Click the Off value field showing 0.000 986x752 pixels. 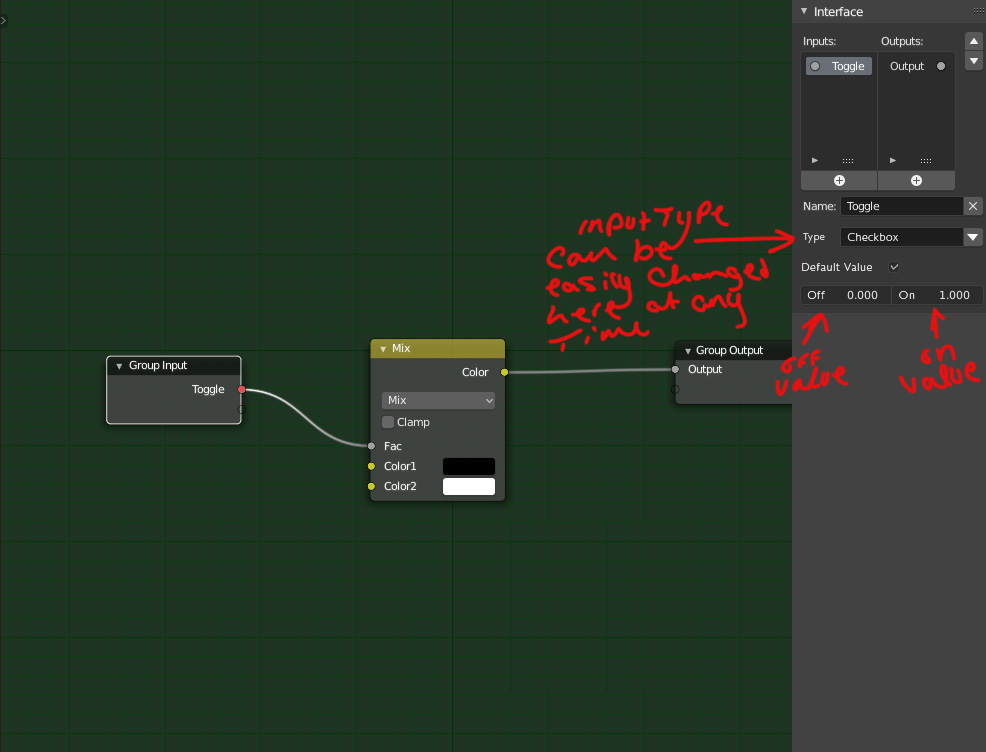coord(846,295)
